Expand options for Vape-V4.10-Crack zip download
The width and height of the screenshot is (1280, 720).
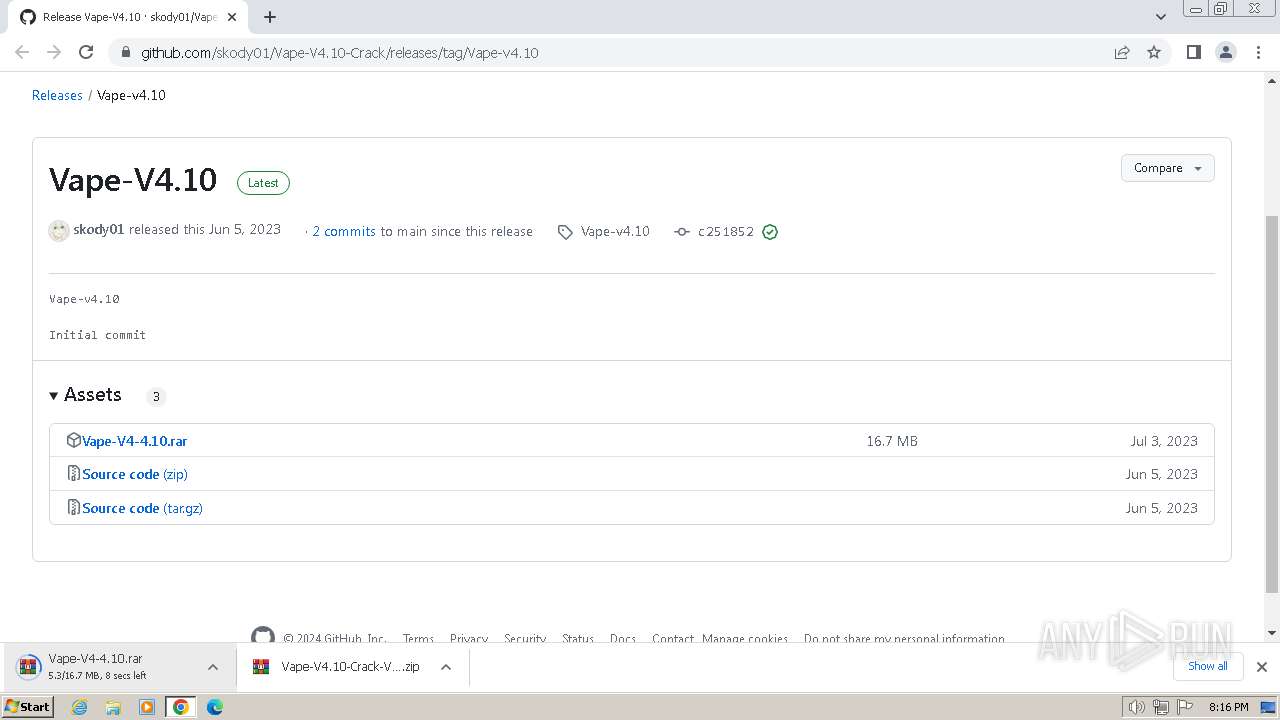pyautogui.click(x=446, y=667)
